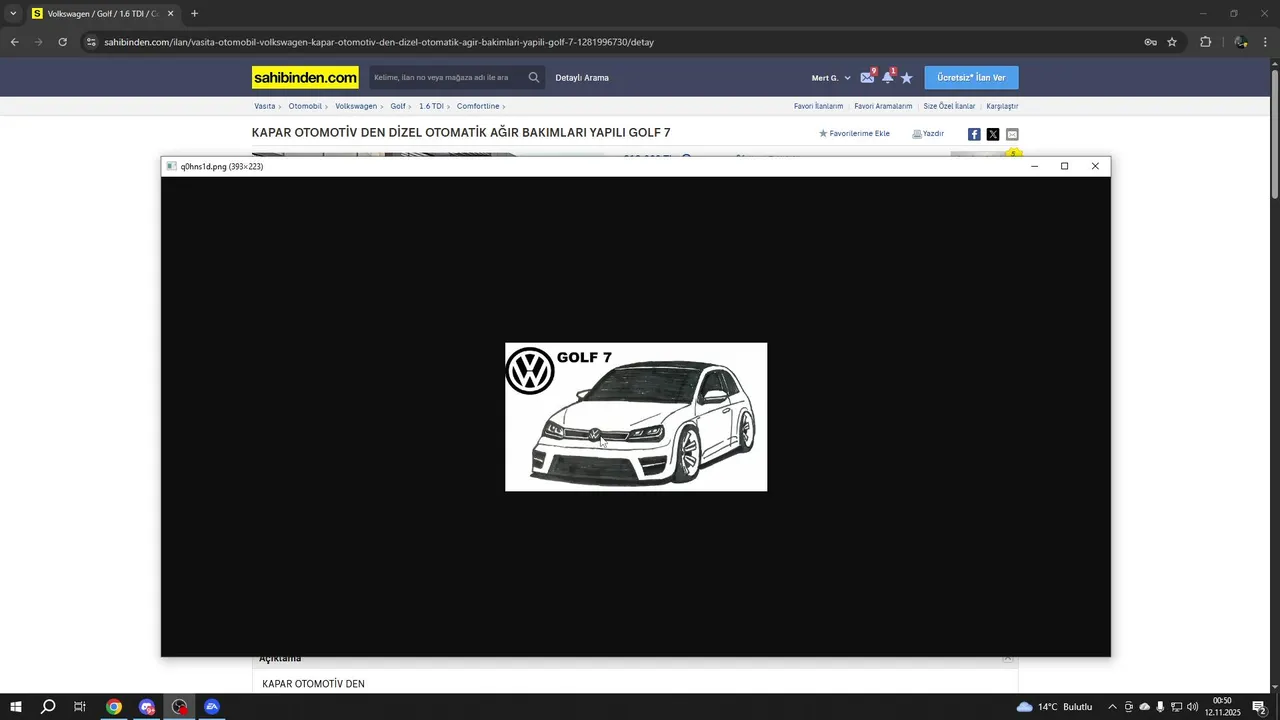Open a new browser tab
The image size is (1280, 720).
(x=194, y=14)
